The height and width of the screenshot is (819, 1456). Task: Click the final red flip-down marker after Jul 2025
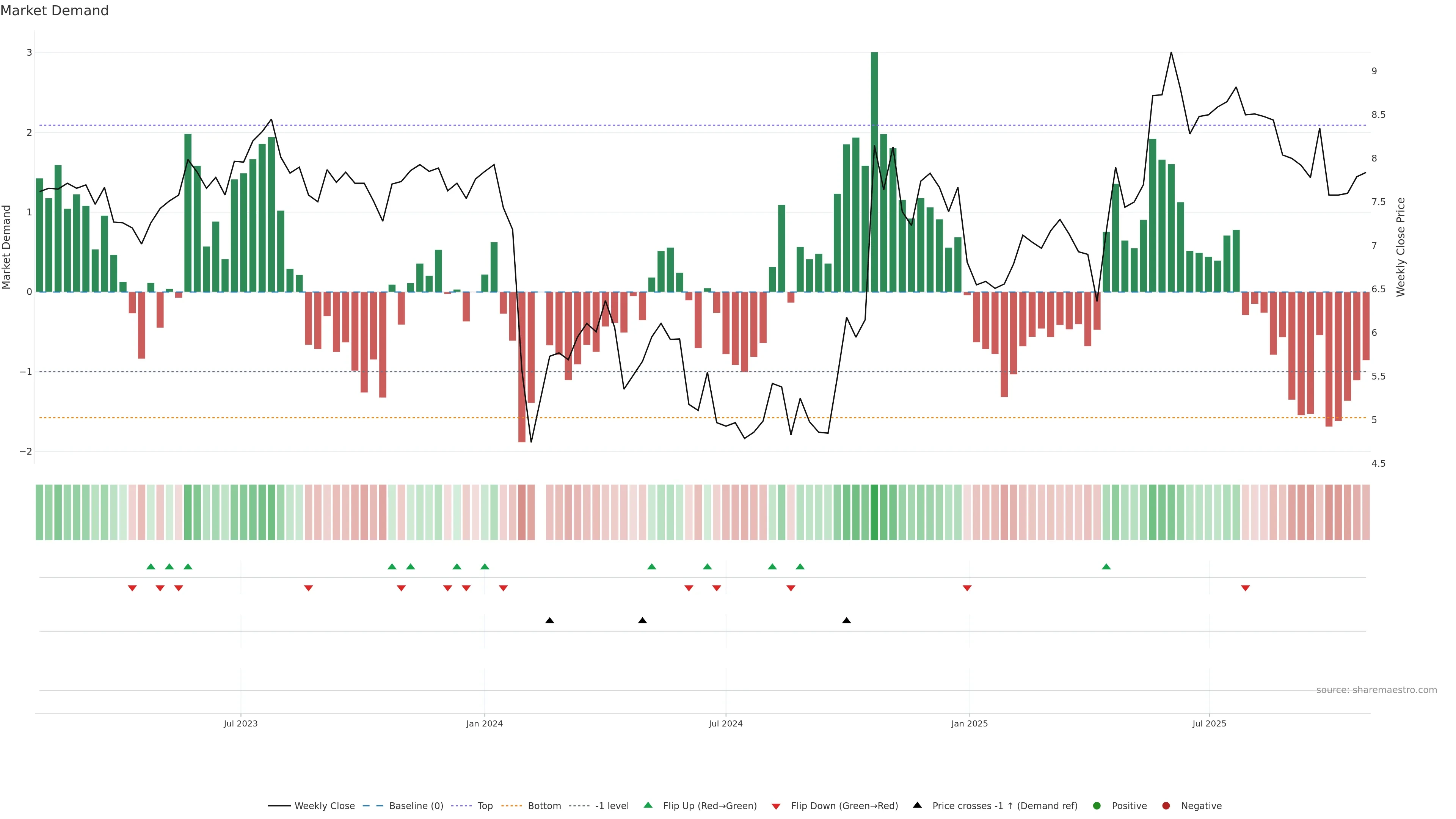point(1245,588)
